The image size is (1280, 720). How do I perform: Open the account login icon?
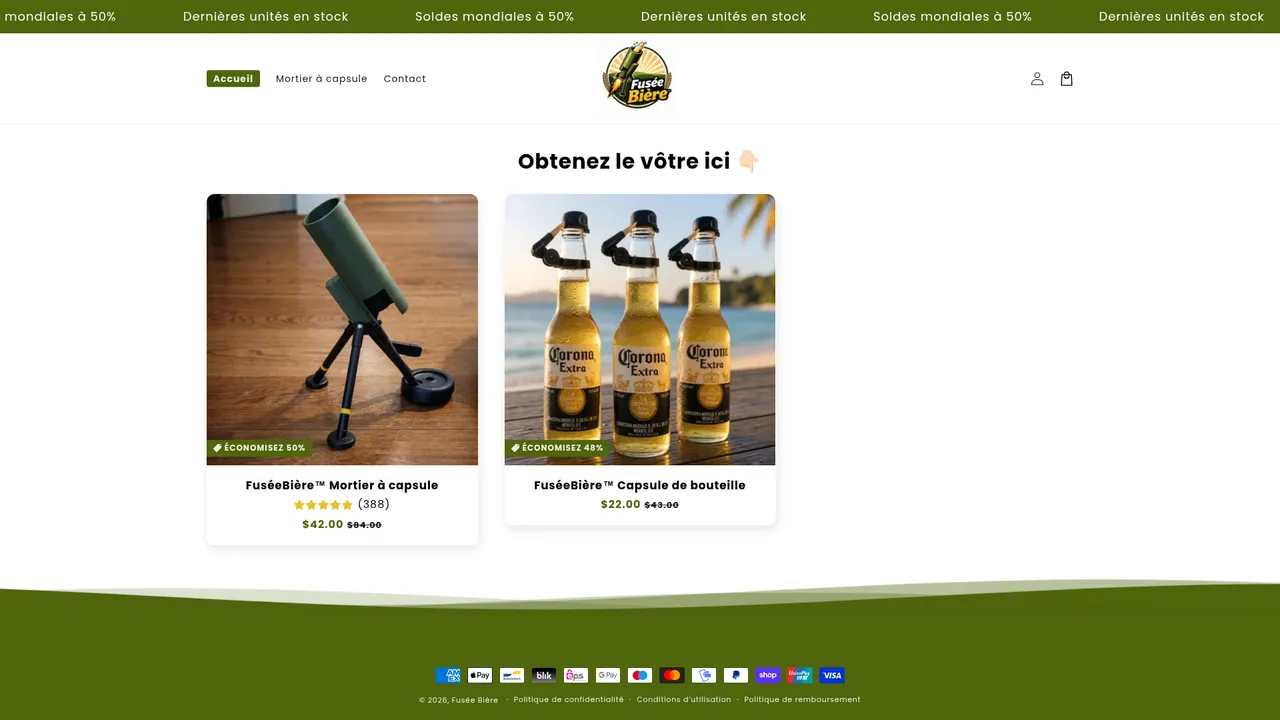(1037, 79)
